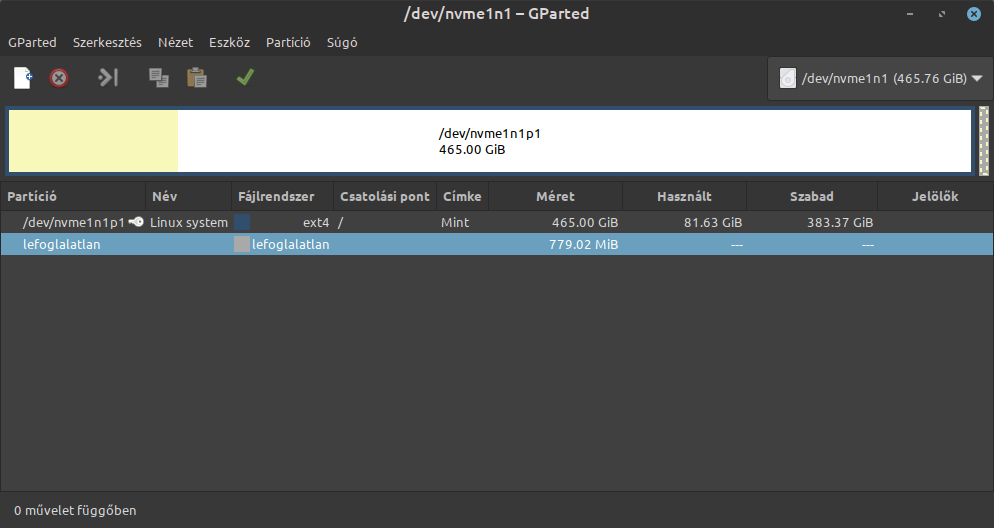
Task: Click the resize/move partition arrow icon
Action: tap(108, 78)
